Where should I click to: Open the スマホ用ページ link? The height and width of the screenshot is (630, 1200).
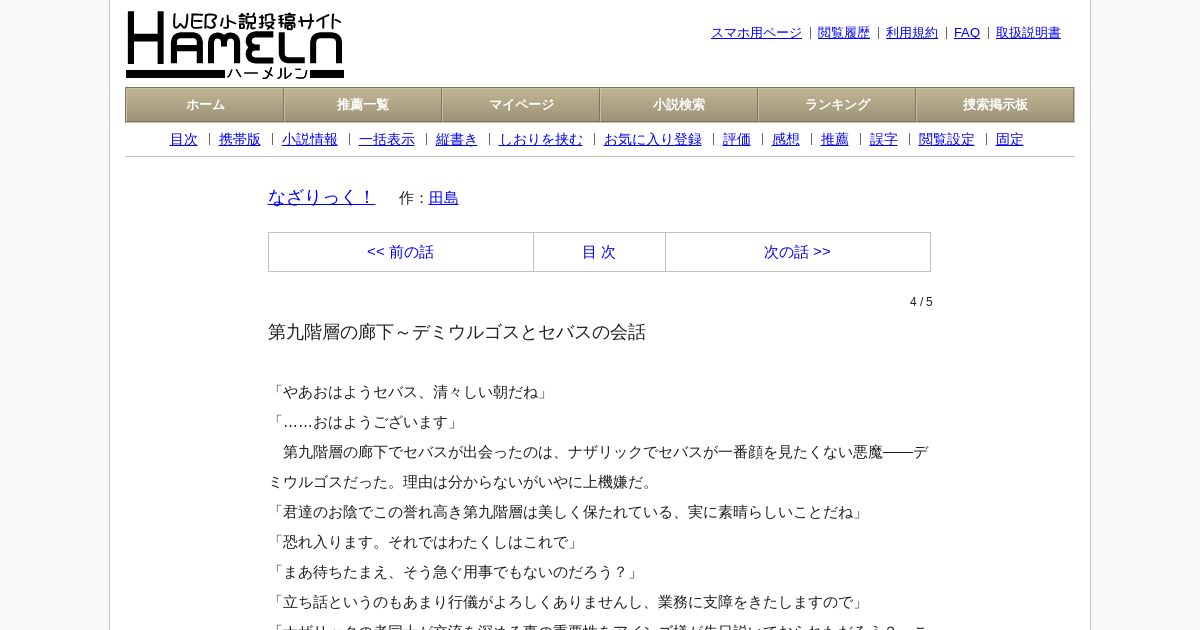[756, 33]
